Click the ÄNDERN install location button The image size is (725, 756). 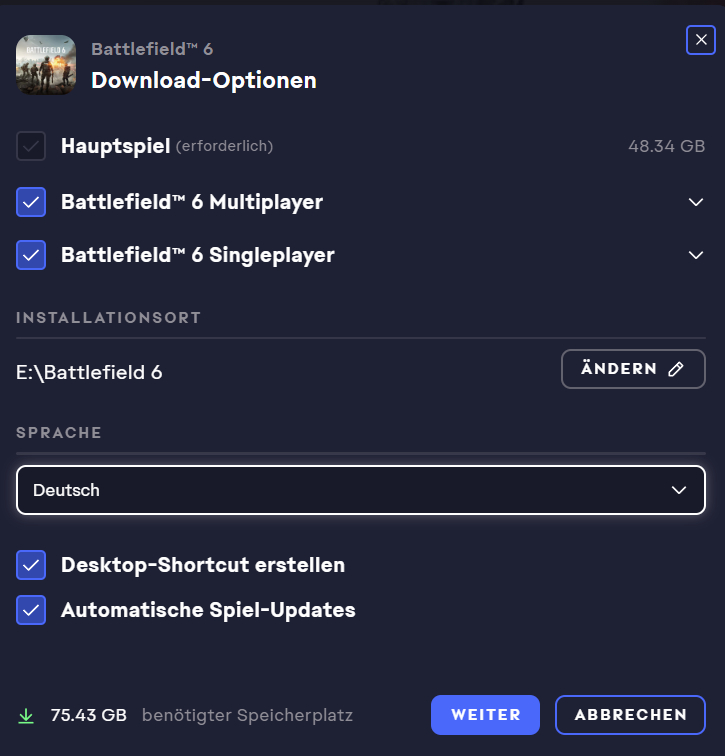tap(633, 369)
